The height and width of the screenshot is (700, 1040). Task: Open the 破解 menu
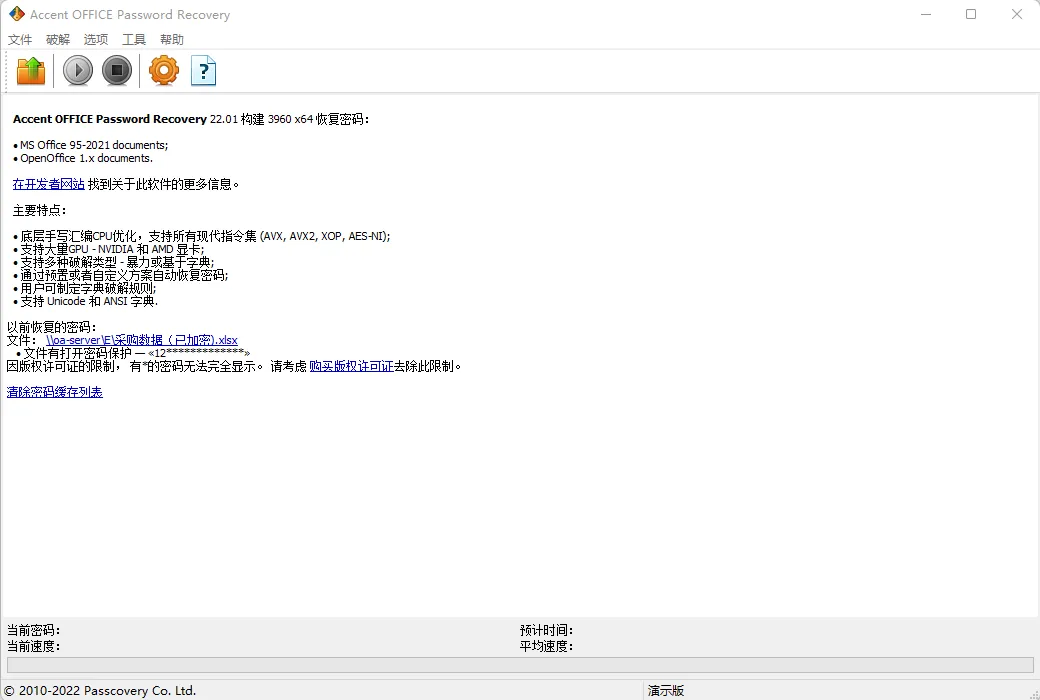58,40
